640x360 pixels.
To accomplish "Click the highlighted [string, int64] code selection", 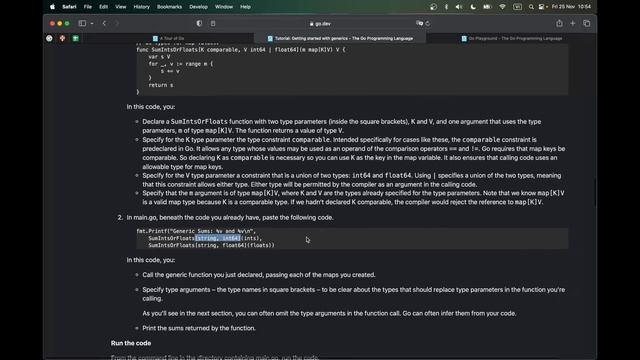I will [x=218, y=238].
